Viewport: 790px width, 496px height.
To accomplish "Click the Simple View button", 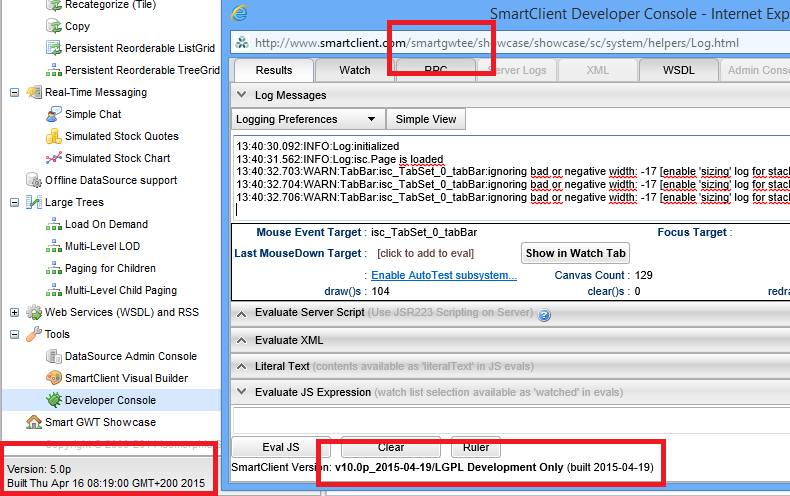I will [425, 119].
